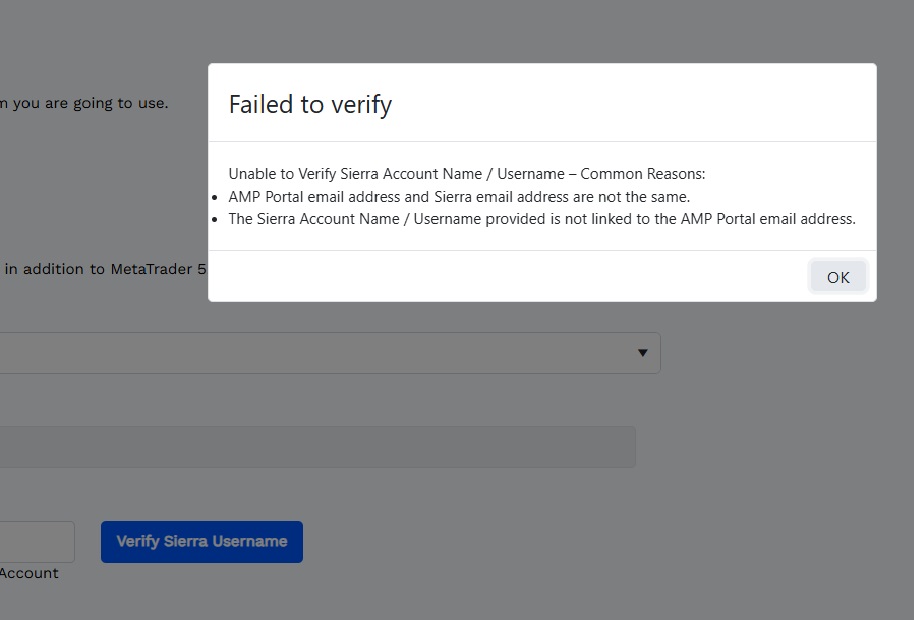Click the 'Failed to verify' dialog heading

click(x=310, y=104)
